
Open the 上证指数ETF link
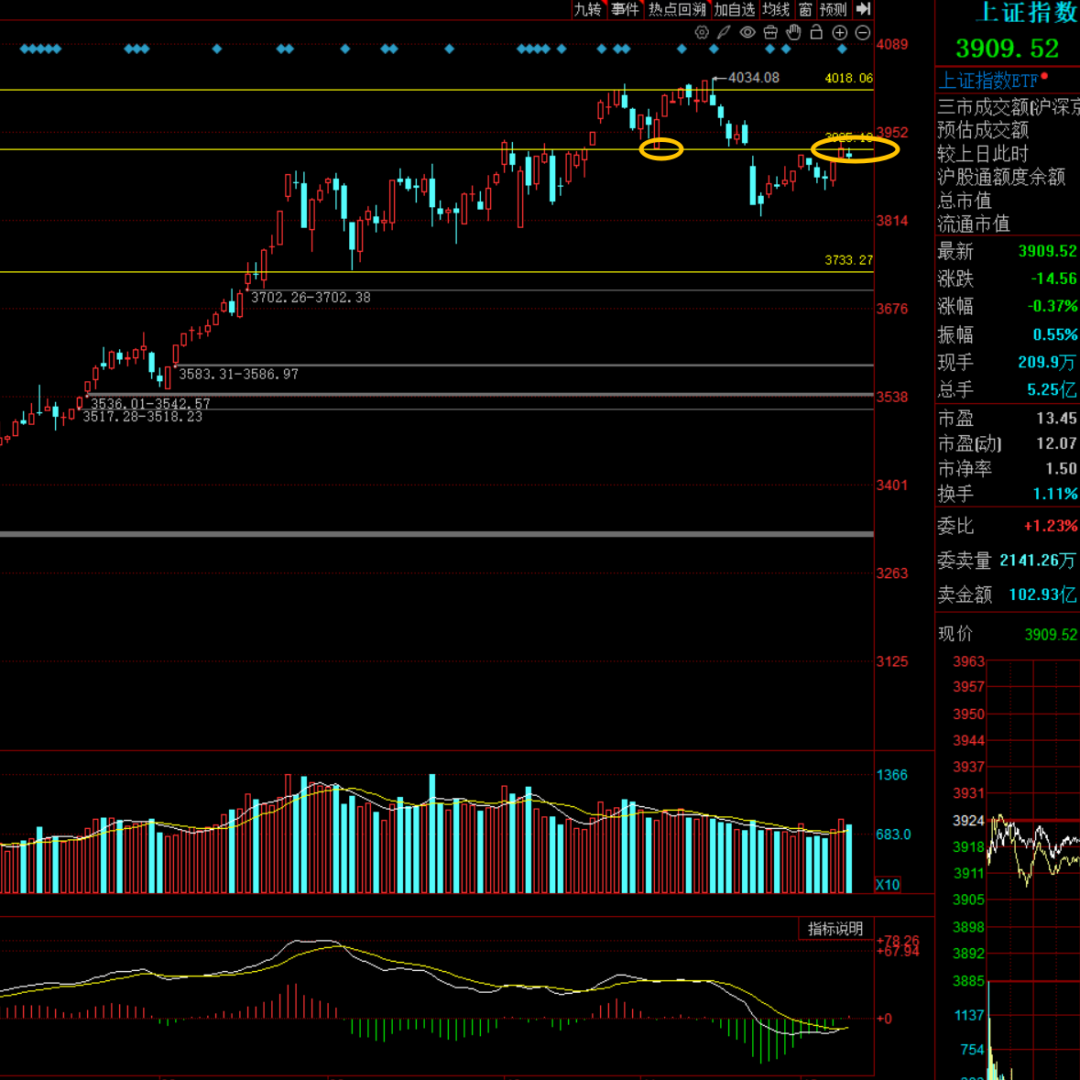coord(988,80)
